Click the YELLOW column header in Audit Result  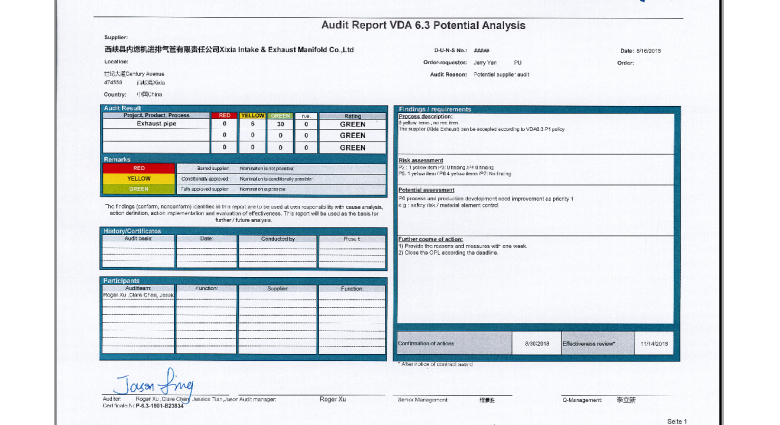pyautogui.click(x=253, y=116)
